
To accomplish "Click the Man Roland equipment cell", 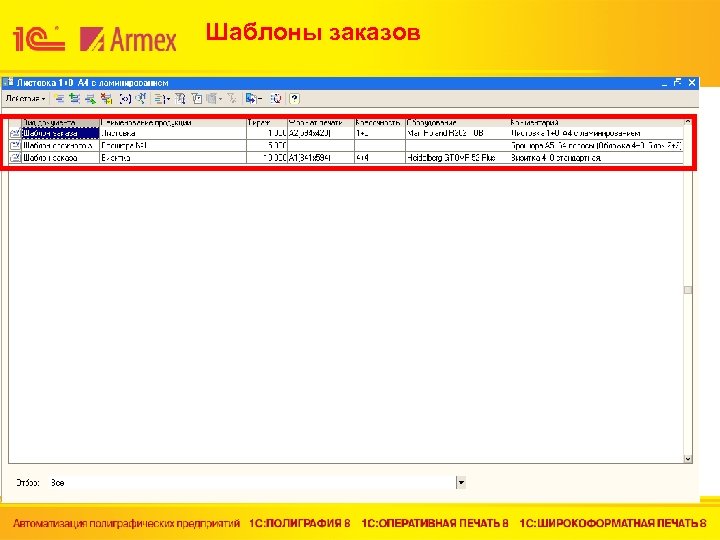I will click(457, 133).
